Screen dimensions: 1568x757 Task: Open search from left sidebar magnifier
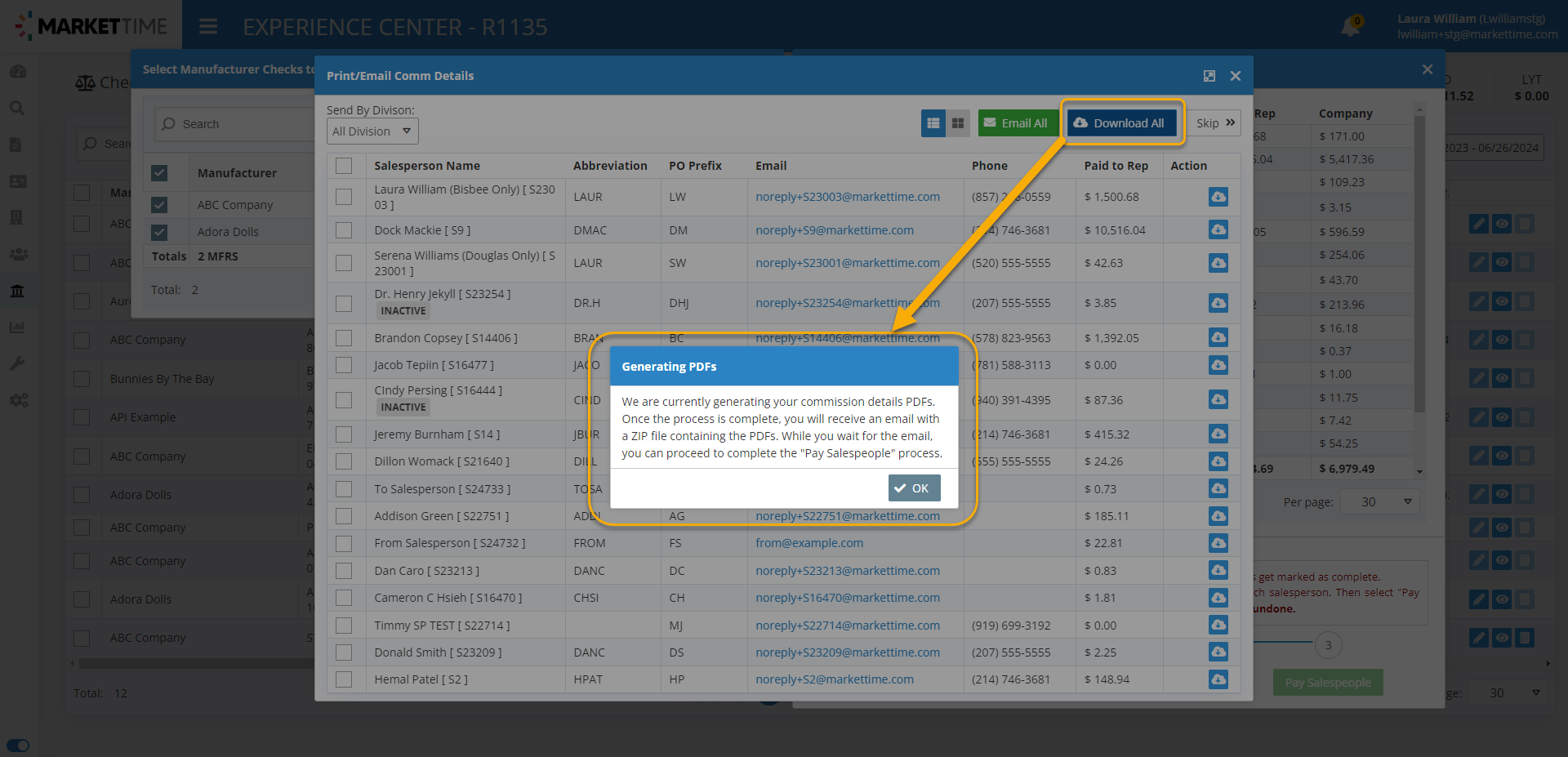[x=17, y=108]
